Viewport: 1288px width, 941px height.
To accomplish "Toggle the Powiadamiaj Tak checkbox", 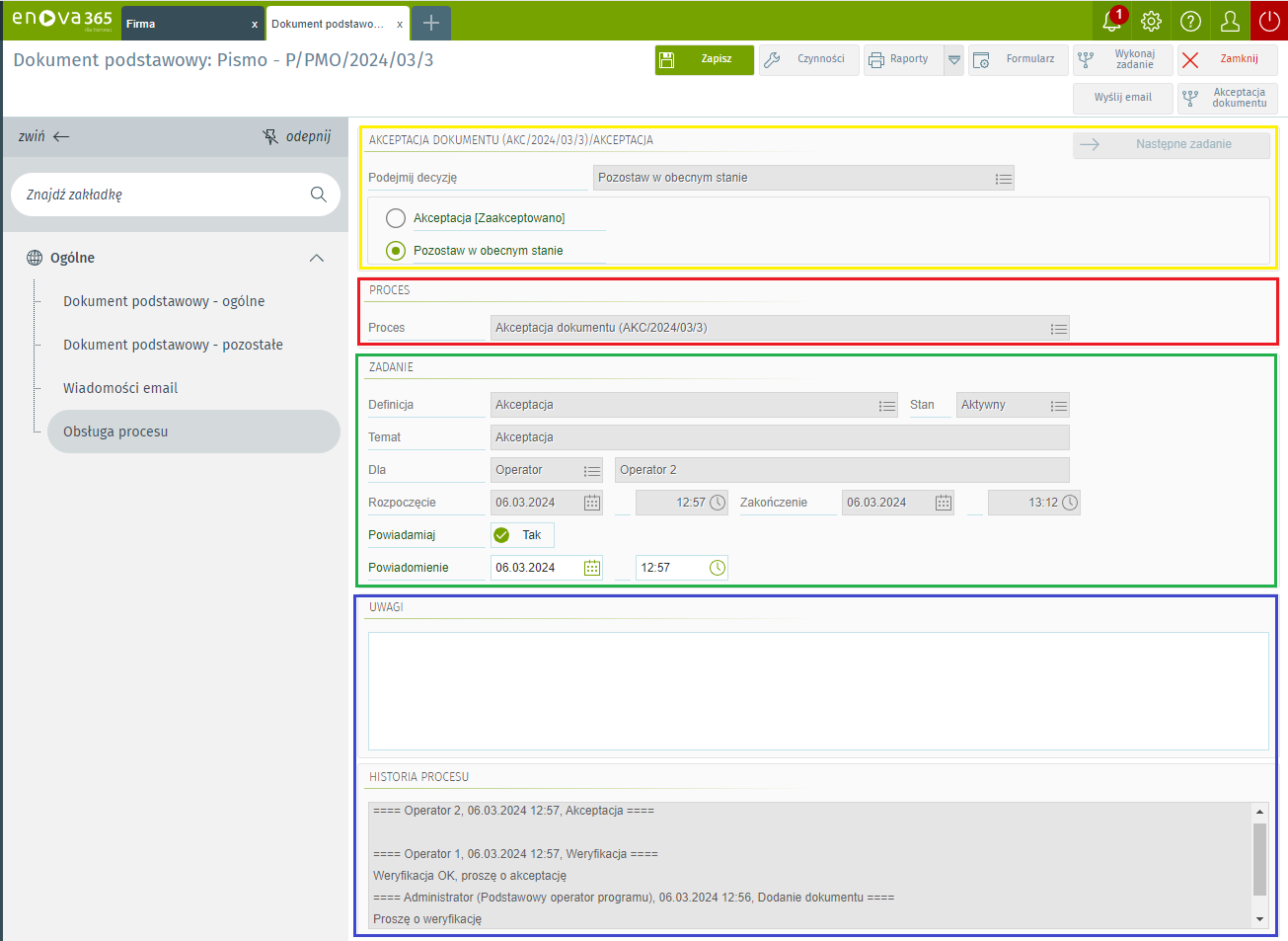I will tap(502, 535).
